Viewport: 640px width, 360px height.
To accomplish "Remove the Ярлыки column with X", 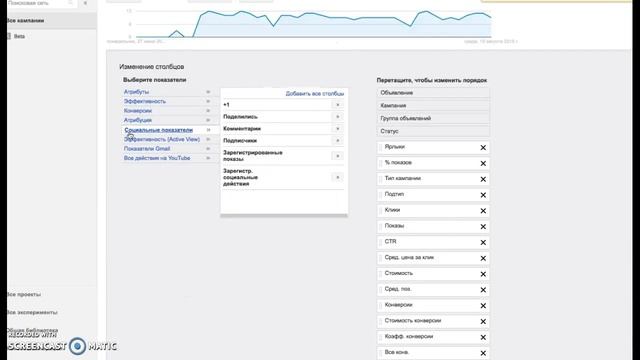I will (x=483, y=148).
